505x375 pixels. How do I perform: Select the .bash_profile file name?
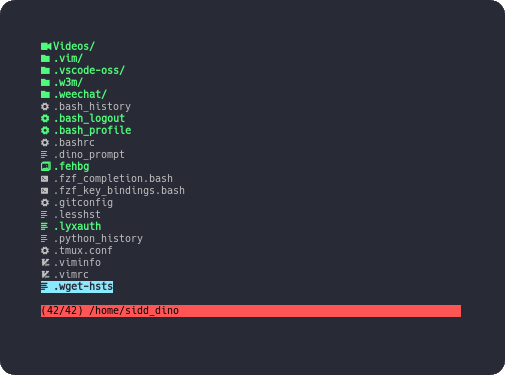92,130
